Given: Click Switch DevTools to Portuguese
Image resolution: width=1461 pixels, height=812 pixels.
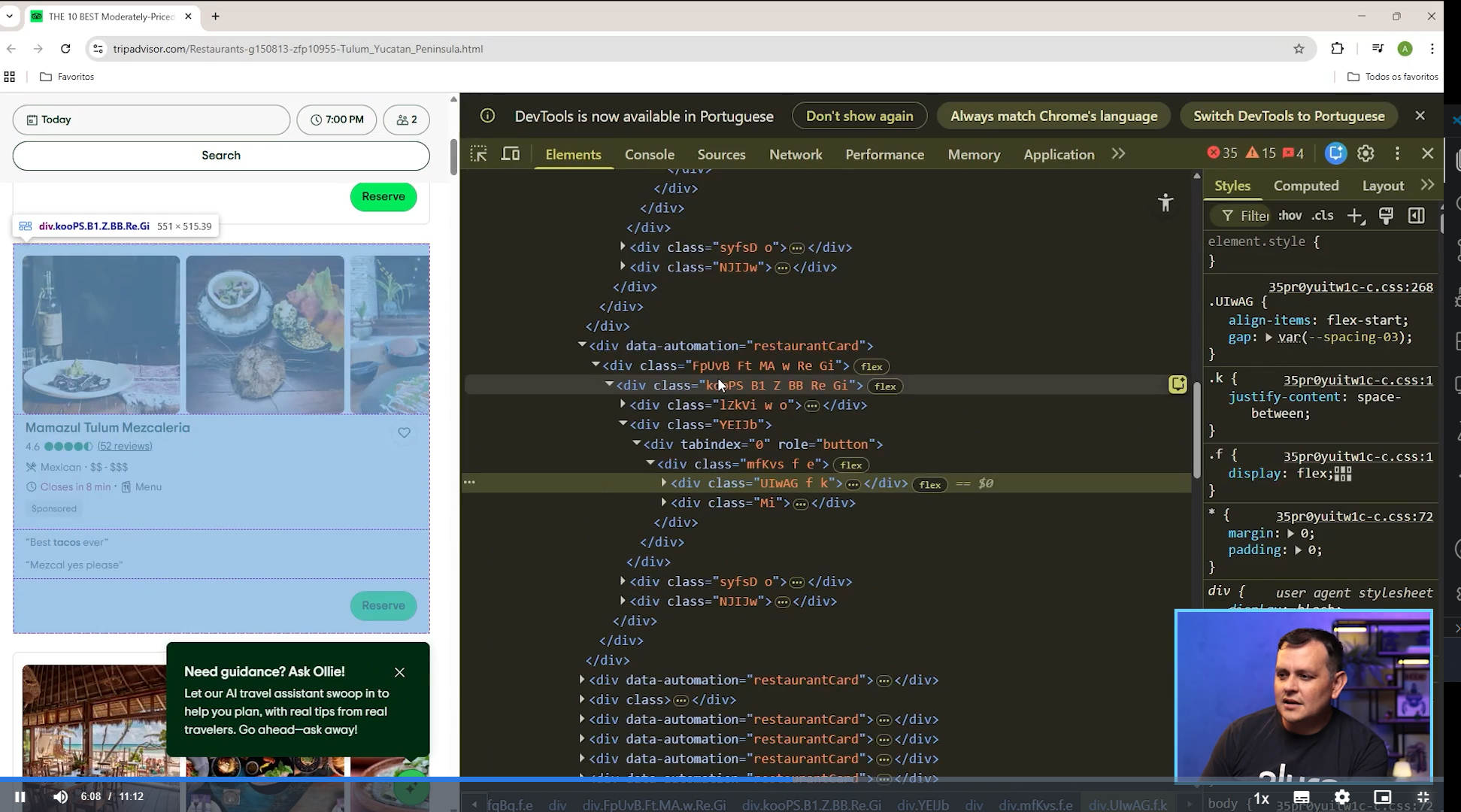Looking at the screenshot, I should [1289, 116].
